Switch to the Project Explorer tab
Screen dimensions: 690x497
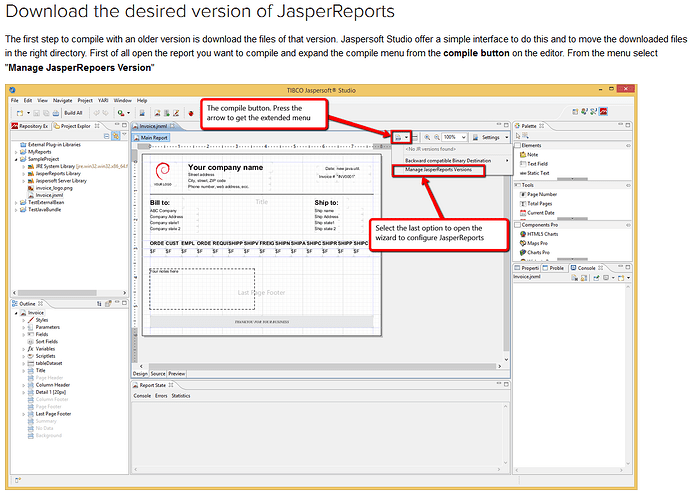click(75, 126)
